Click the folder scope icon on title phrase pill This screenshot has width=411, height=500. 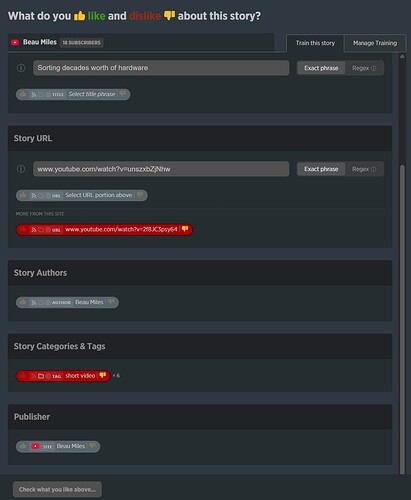coord(41,95)
